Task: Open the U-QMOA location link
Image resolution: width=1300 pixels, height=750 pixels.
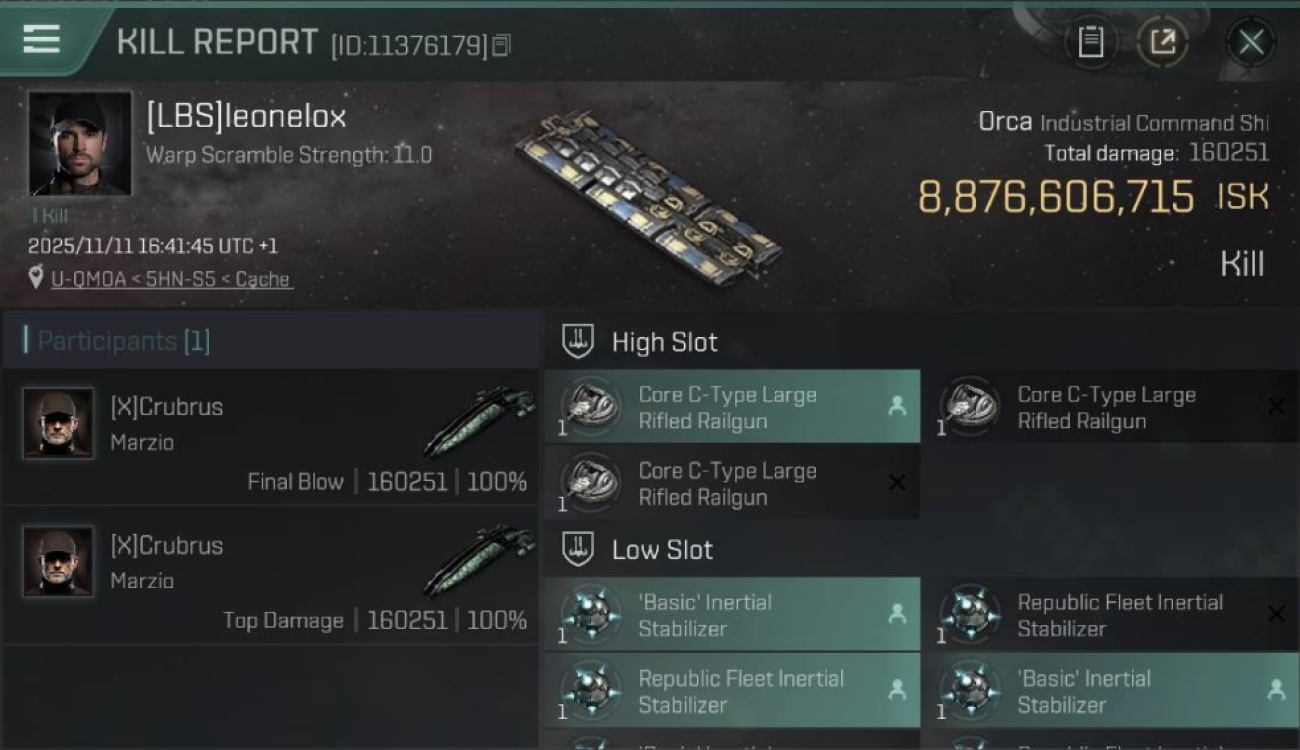Action: [172, 279]
